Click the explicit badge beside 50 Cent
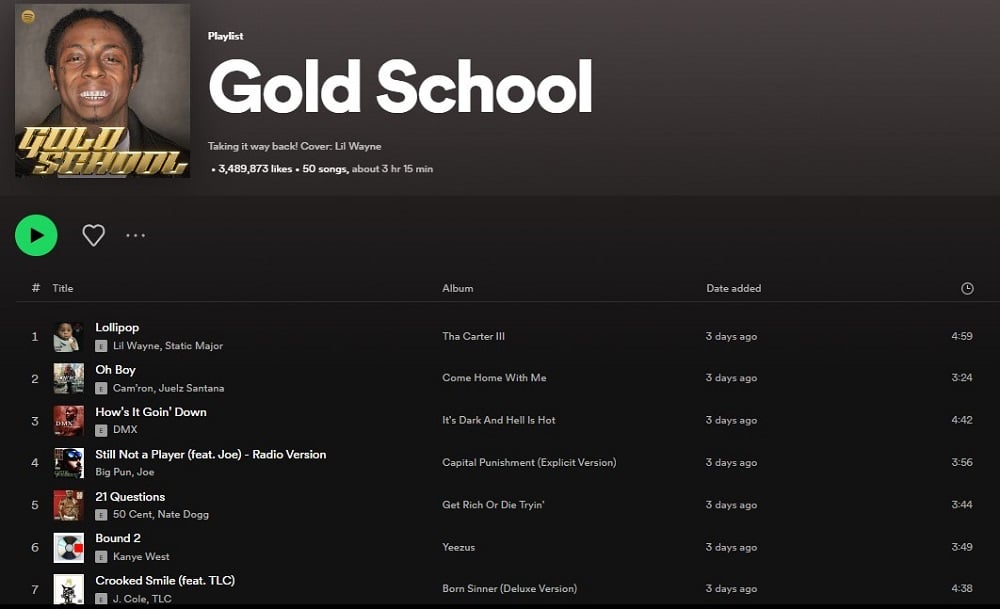Image resolution: width=1000 pixels, height=609 pixels. click(101, 515)
